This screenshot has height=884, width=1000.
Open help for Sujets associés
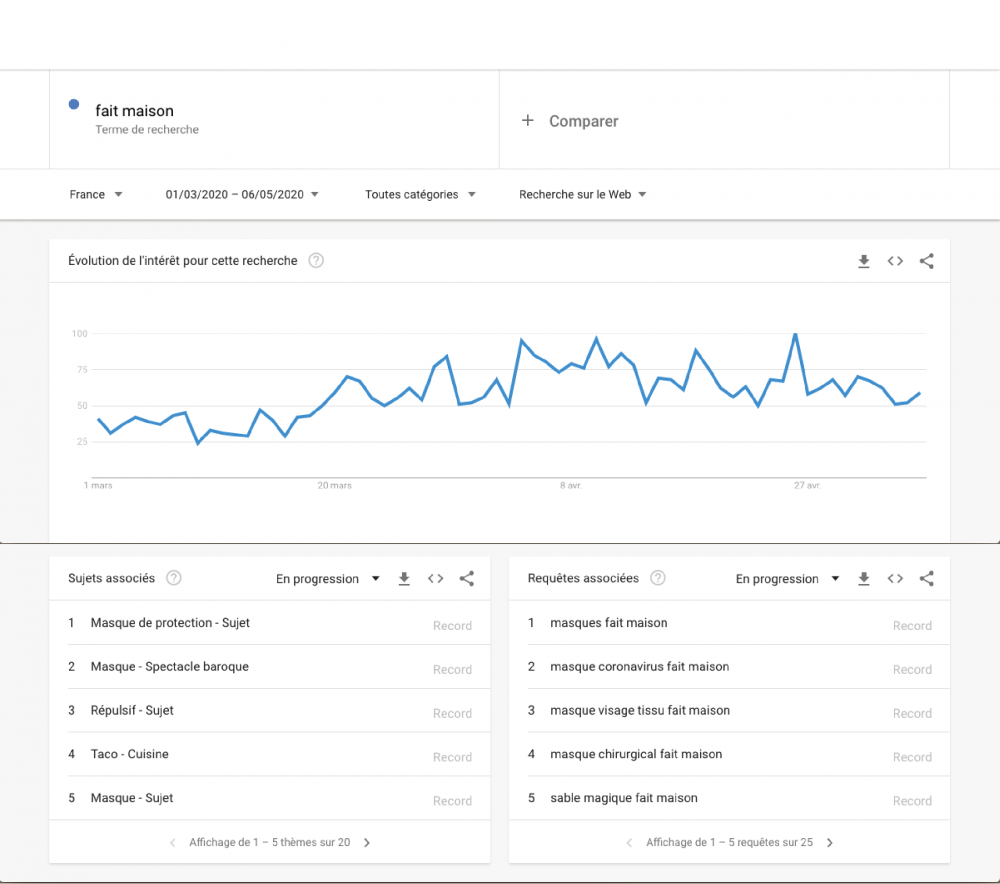pyautogui.click(x=173, y=578)
